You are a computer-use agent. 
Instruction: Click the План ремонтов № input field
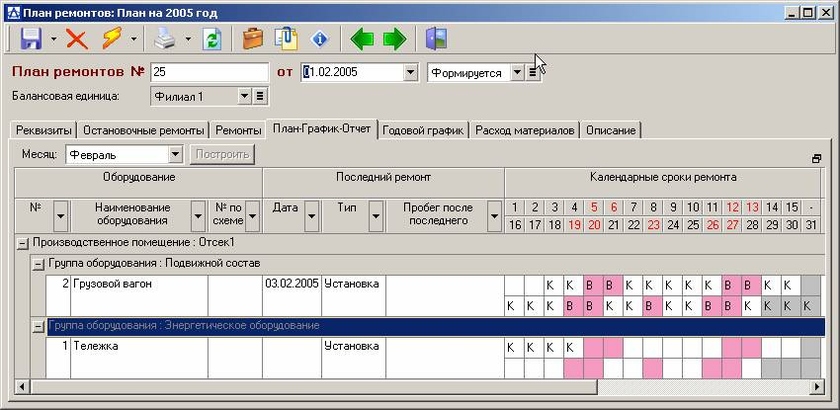[x=209, y=73]
